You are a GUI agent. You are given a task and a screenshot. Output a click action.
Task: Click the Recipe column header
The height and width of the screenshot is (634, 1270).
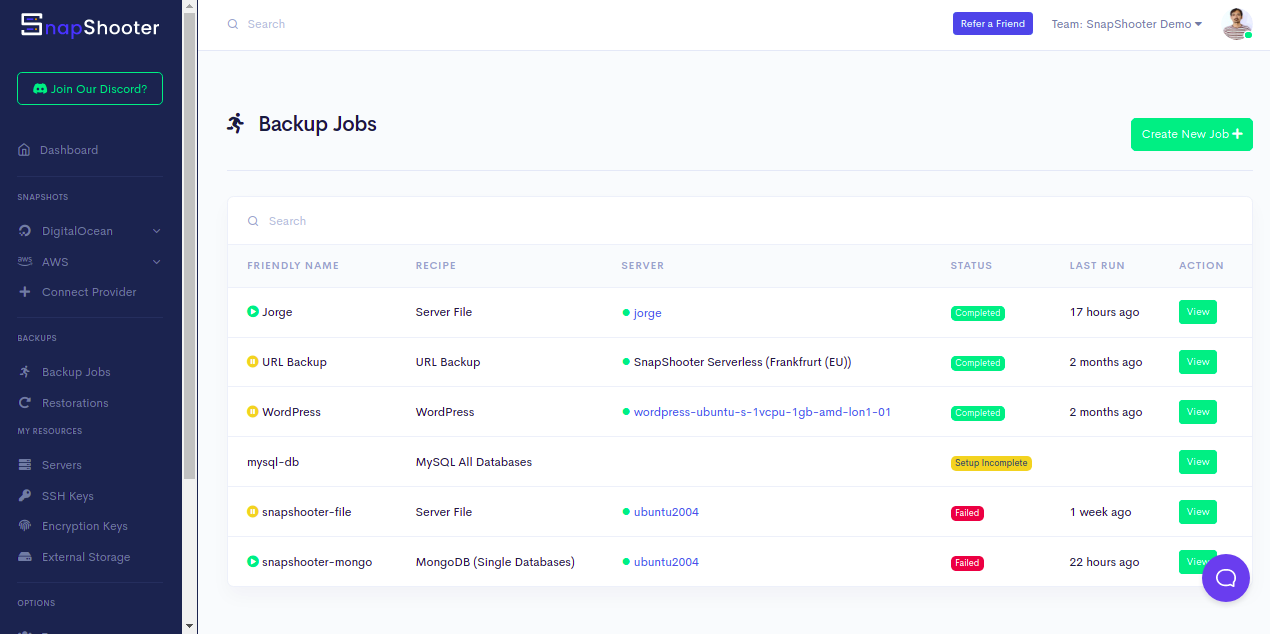[x=436, y=266]
